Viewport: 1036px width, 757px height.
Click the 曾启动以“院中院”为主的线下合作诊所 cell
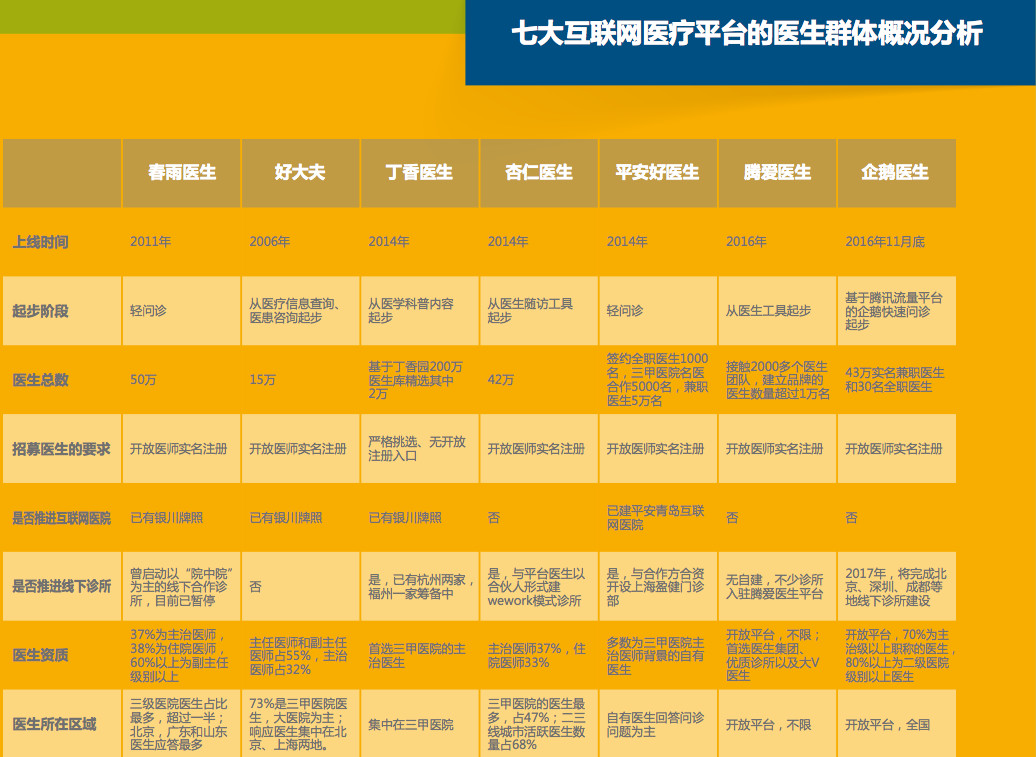point(182,587)
